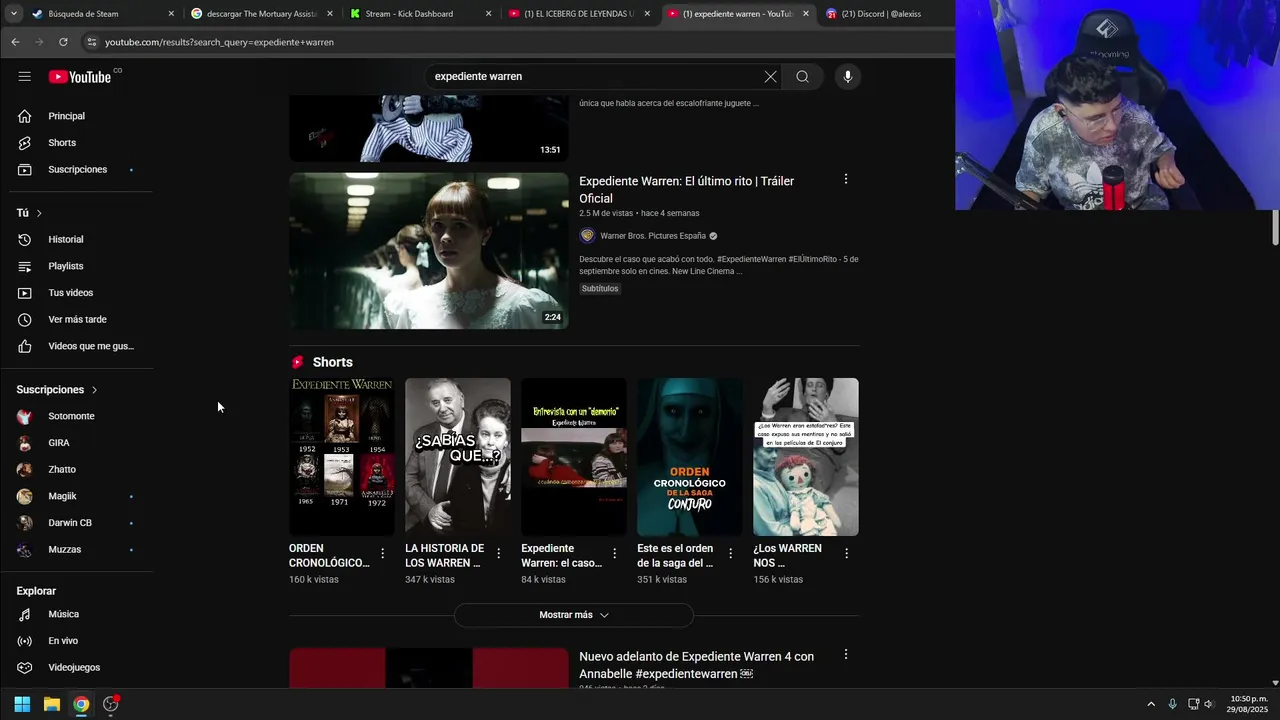Open the browser tab list dropdown
The image size is (1280, 720).
(13, 14)
